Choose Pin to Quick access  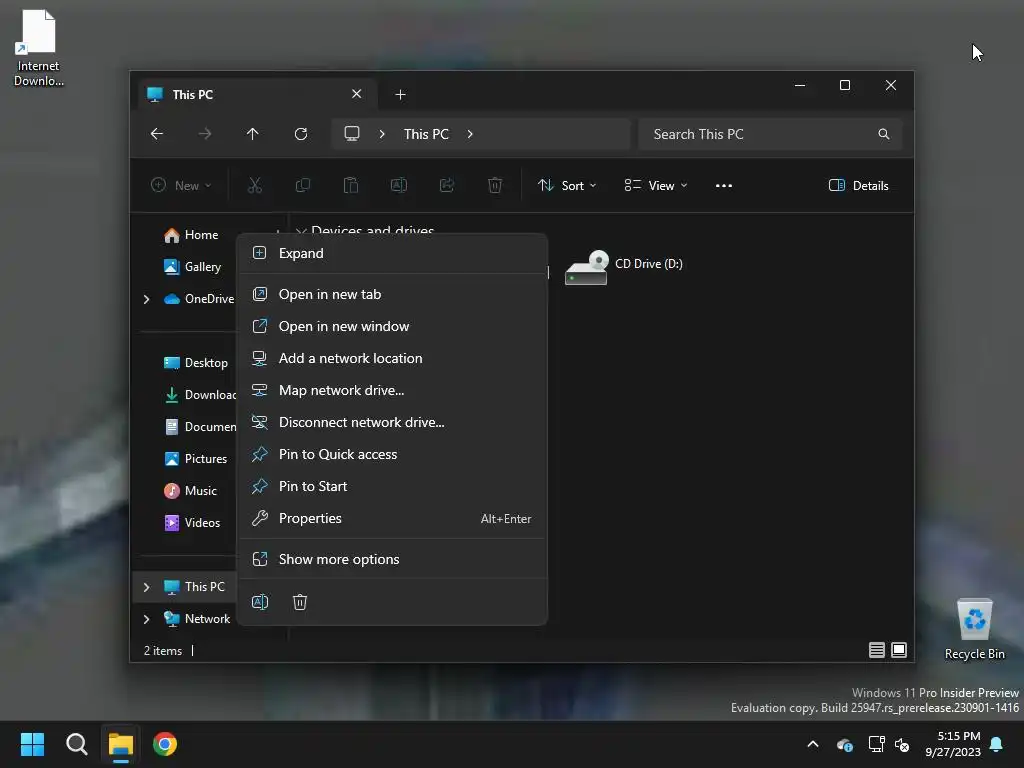pos(392,455)
